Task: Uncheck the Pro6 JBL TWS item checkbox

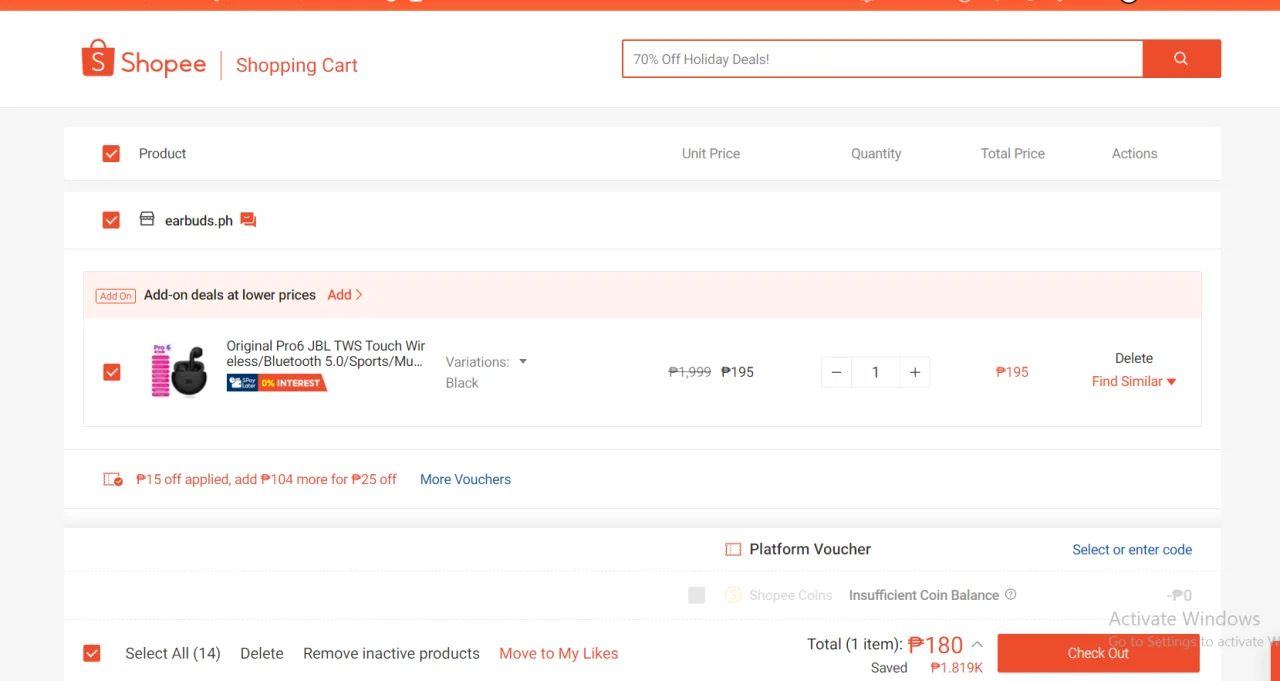Action: click(x=112, y=372)
